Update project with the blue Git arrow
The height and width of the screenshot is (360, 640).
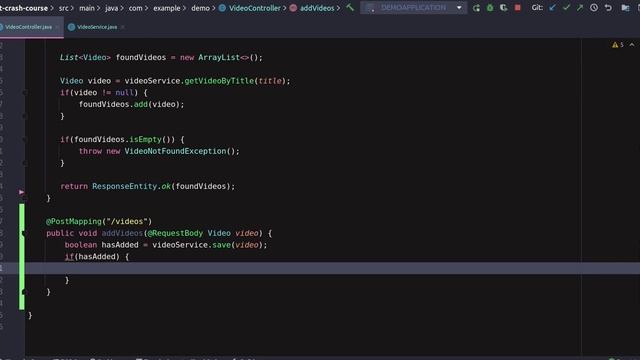(552, 8)
